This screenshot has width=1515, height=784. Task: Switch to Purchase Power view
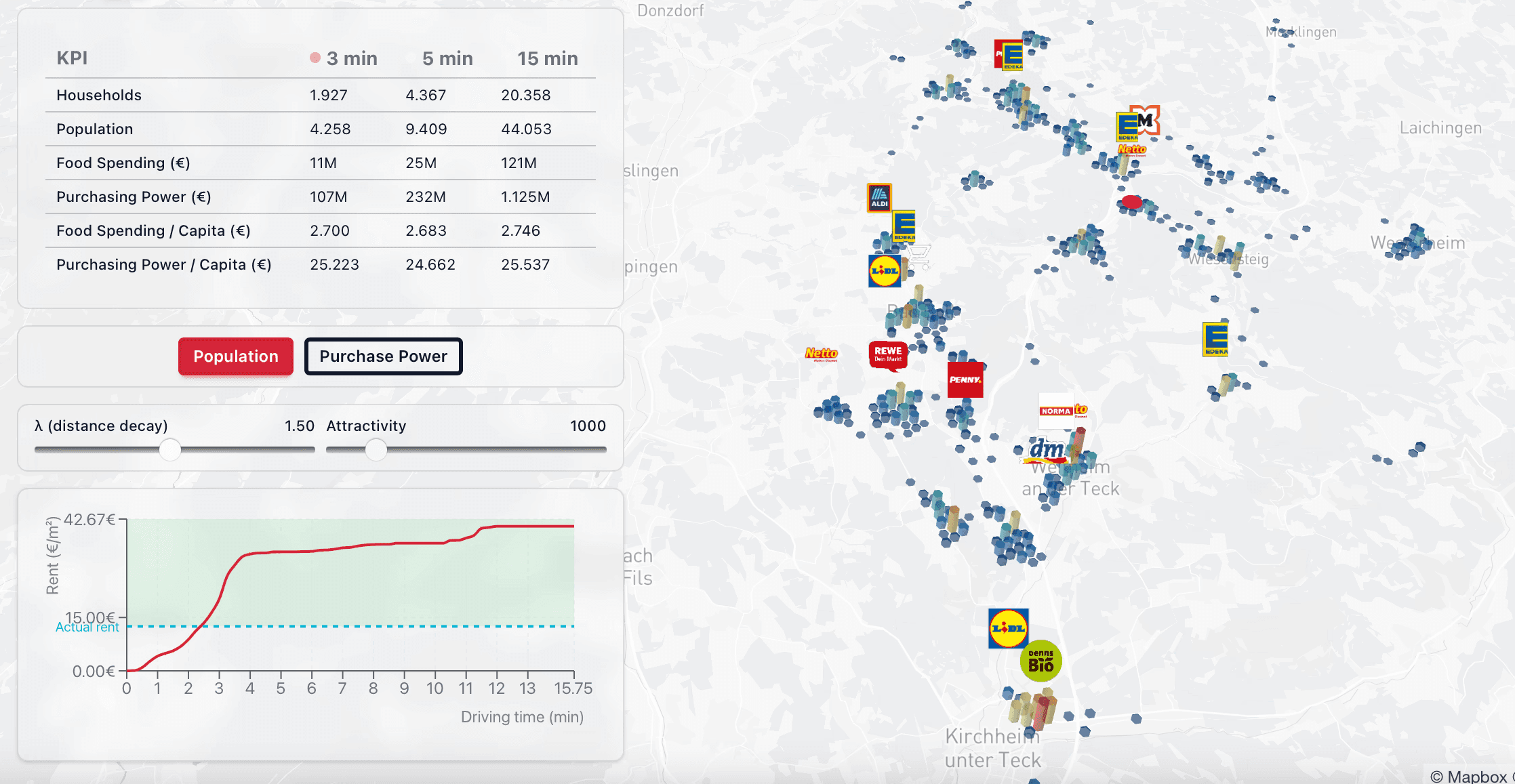(x=383, y=356)
